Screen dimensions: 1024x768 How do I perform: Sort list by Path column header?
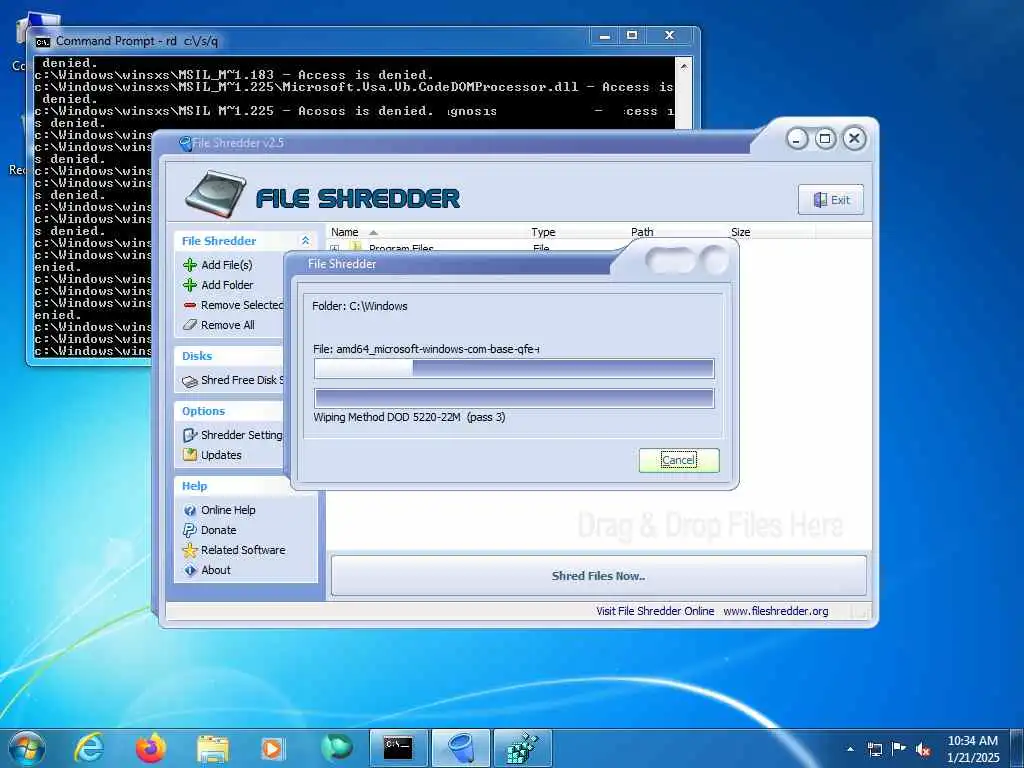[x=642, y=232]
